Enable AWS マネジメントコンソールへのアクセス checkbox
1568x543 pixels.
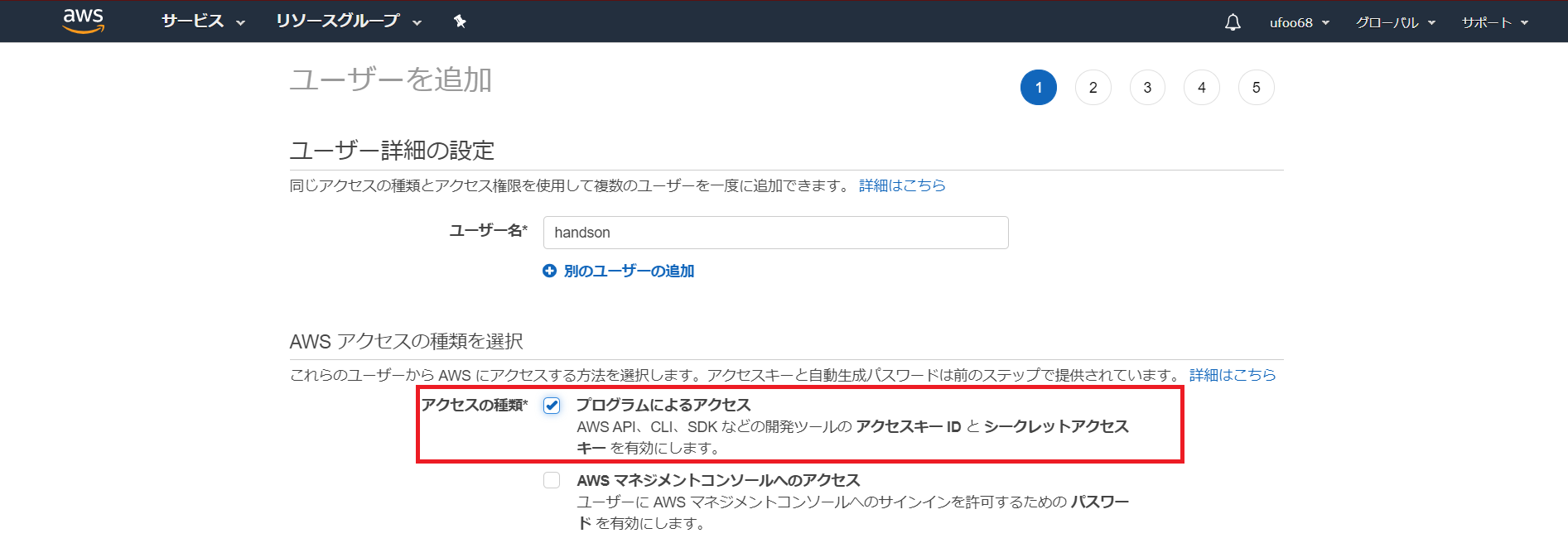(552, 480)
